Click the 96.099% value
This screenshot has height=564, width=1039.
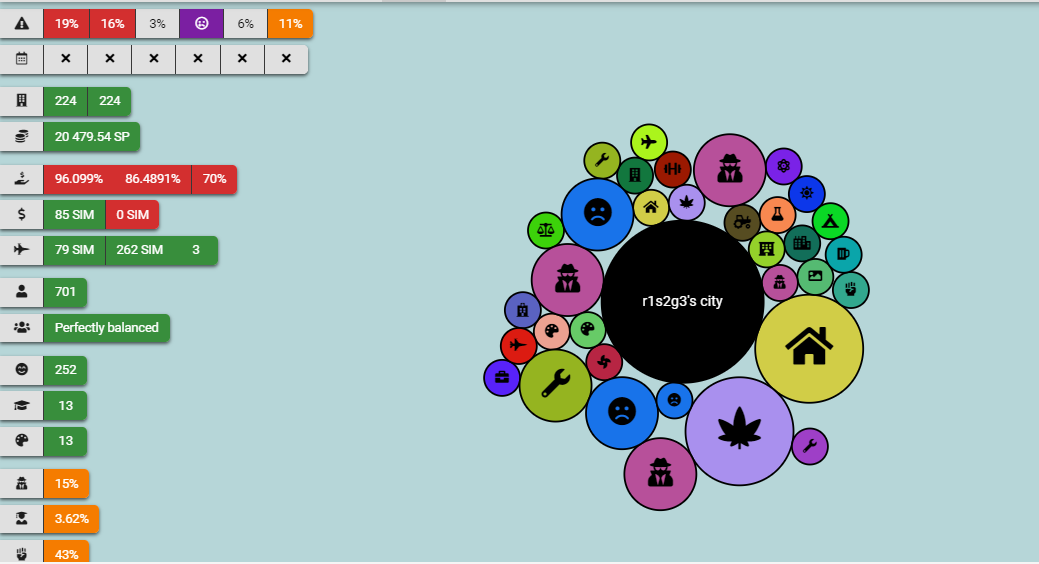coord(79,179)
